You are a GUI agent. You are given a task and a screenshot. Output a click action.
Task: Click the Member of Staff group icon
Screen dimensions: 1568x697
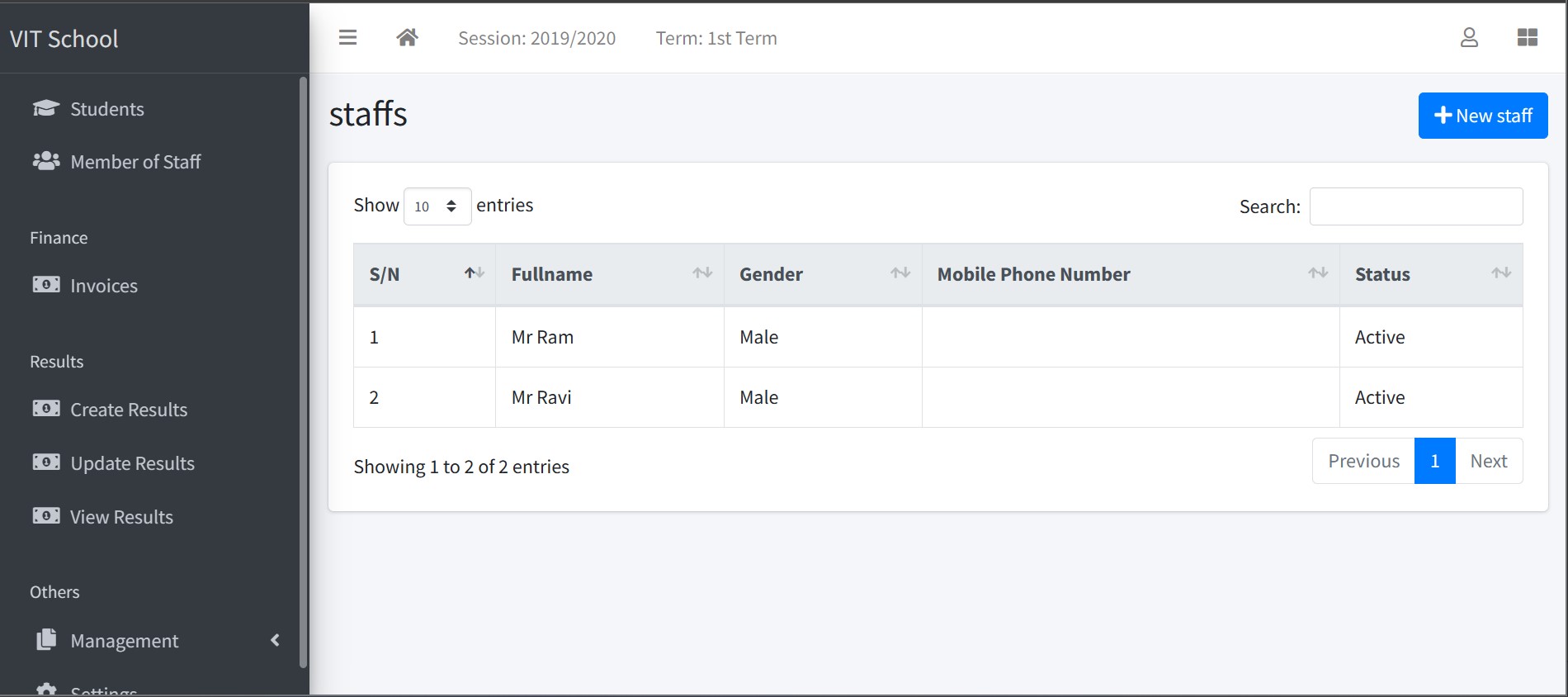click(46, 162)
